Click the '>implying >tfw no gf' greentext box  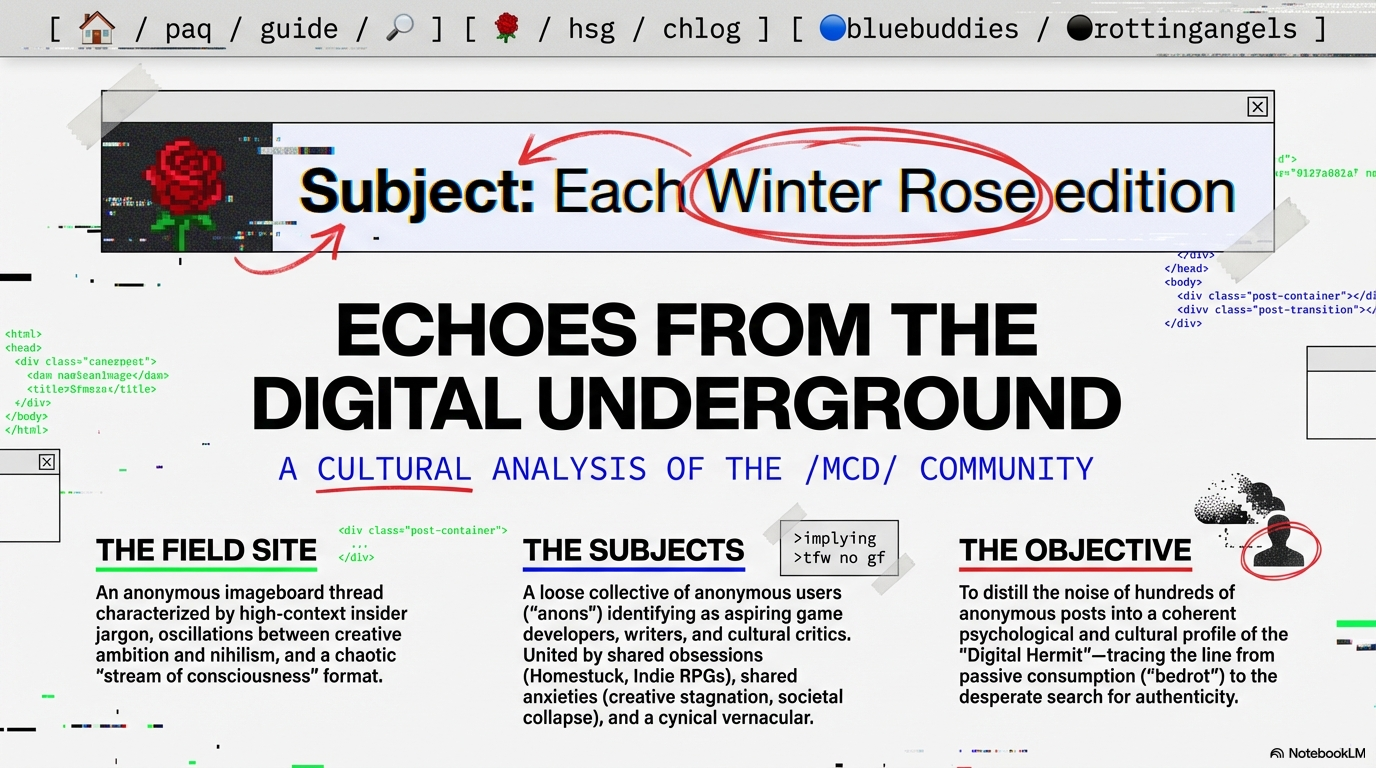(x=838, y=548)
